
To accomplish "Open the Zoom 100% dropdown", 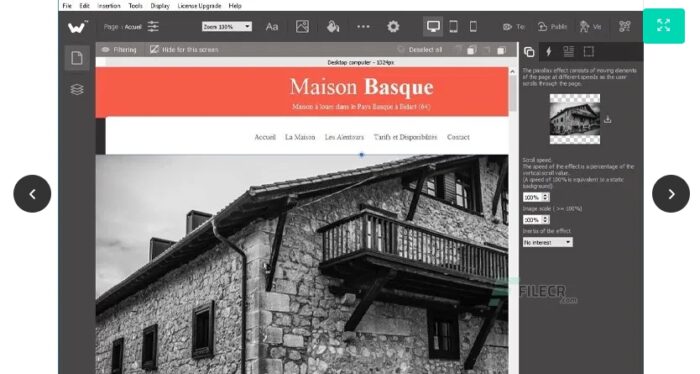I will 227,27.
